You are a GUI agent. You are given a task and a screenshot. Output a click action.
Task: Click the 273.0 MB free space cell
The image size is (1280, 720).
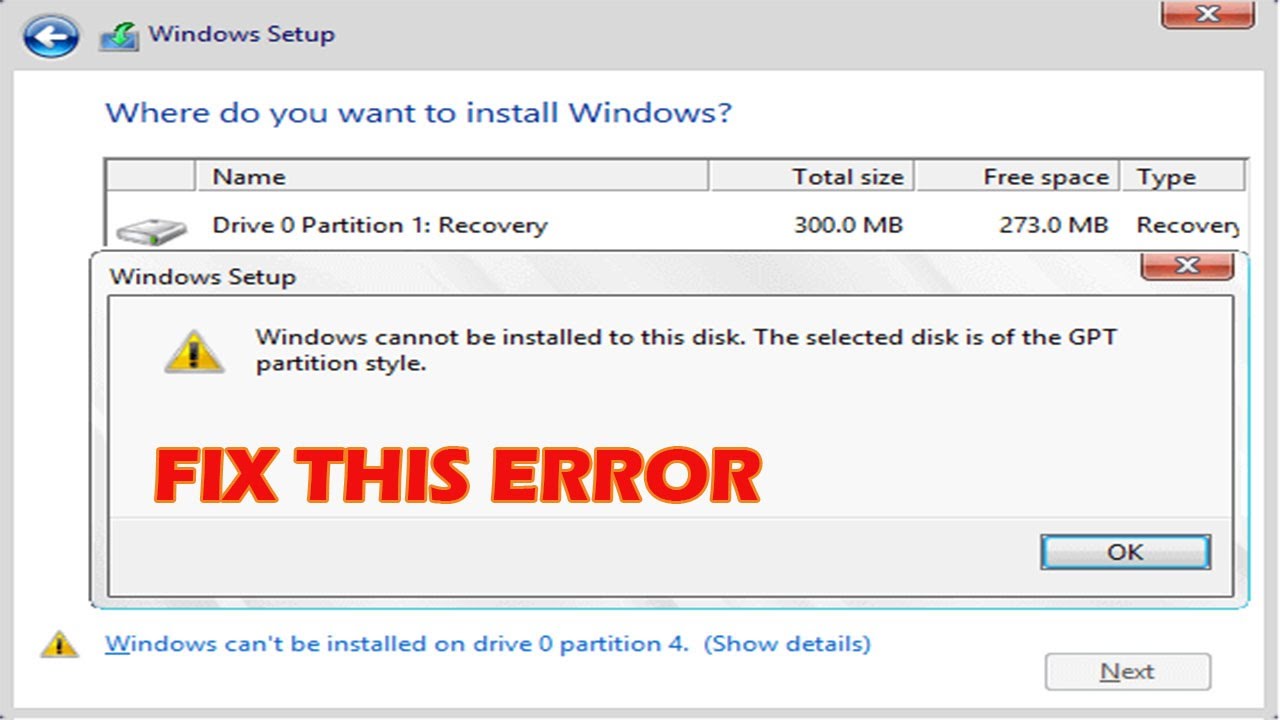pyautogui.click(x=1053, y=225)
